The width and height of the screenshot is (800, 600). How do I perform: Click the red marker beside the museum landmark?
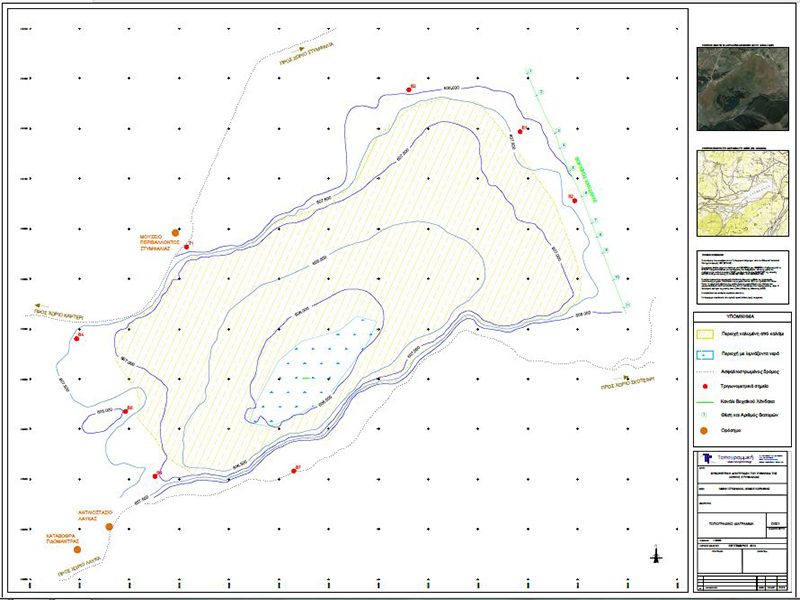(x=186, y=247)
